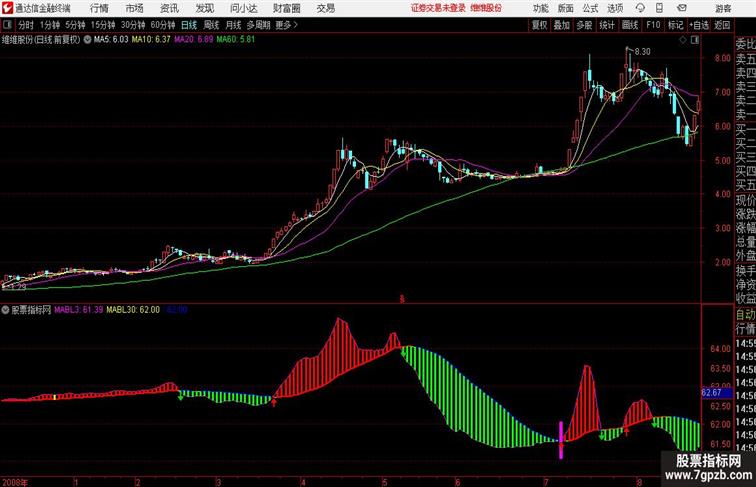The height and width of the screenshot is (487, 756).
Task: Expand the 更多 period options
Action: (286, 25)
